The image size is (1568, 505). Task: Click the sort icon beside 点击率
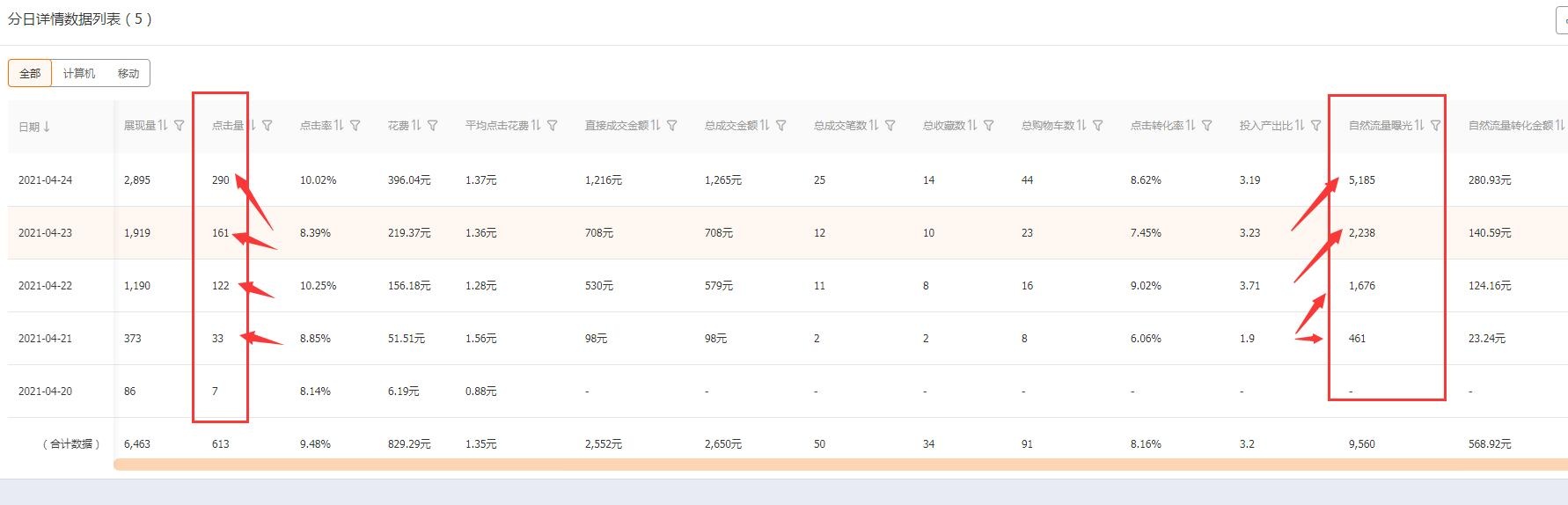coord(339,126)
